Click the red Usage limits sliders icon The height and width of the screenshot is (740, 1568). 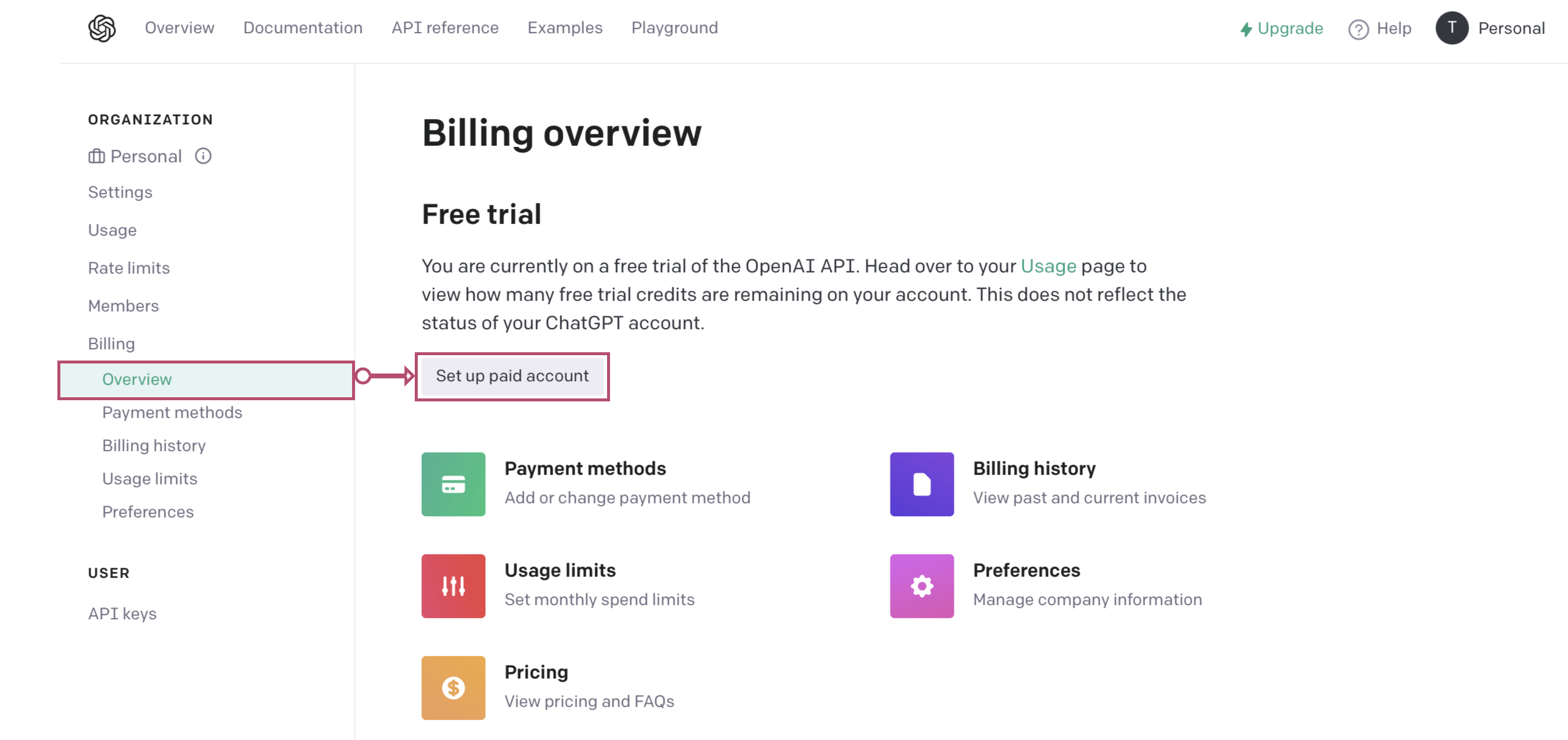click(453, 586)
